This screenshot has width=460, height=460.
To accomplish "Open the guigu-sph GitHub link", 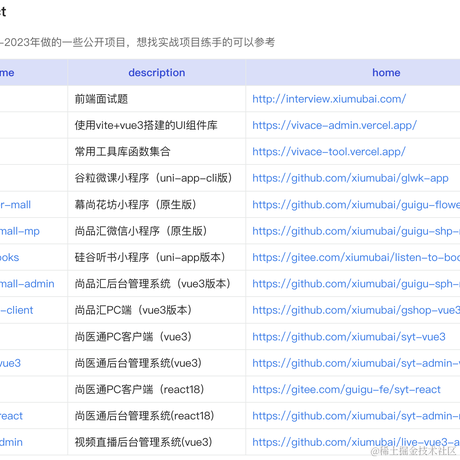I will point(356,284).
